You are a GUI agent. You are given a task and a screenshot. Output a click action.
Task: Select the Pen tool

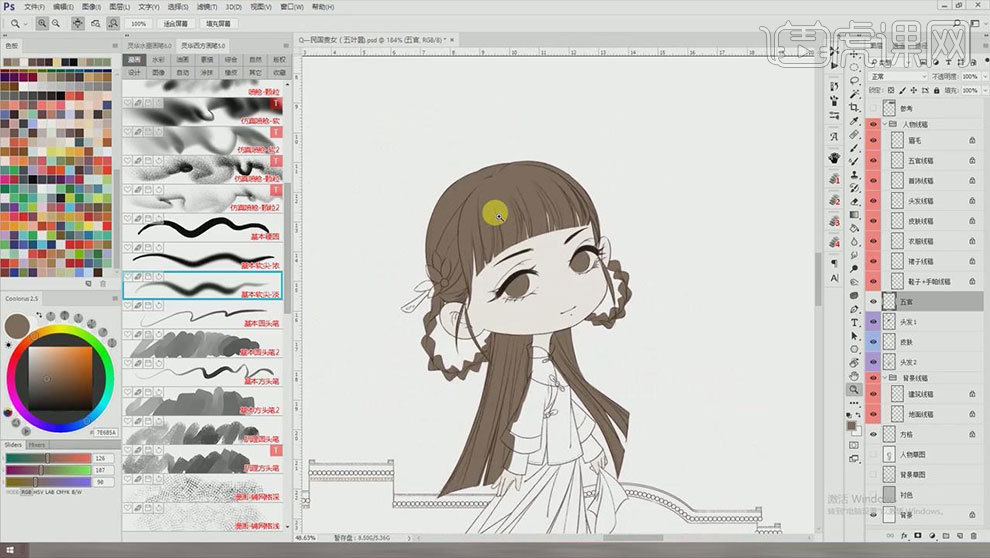854,309
